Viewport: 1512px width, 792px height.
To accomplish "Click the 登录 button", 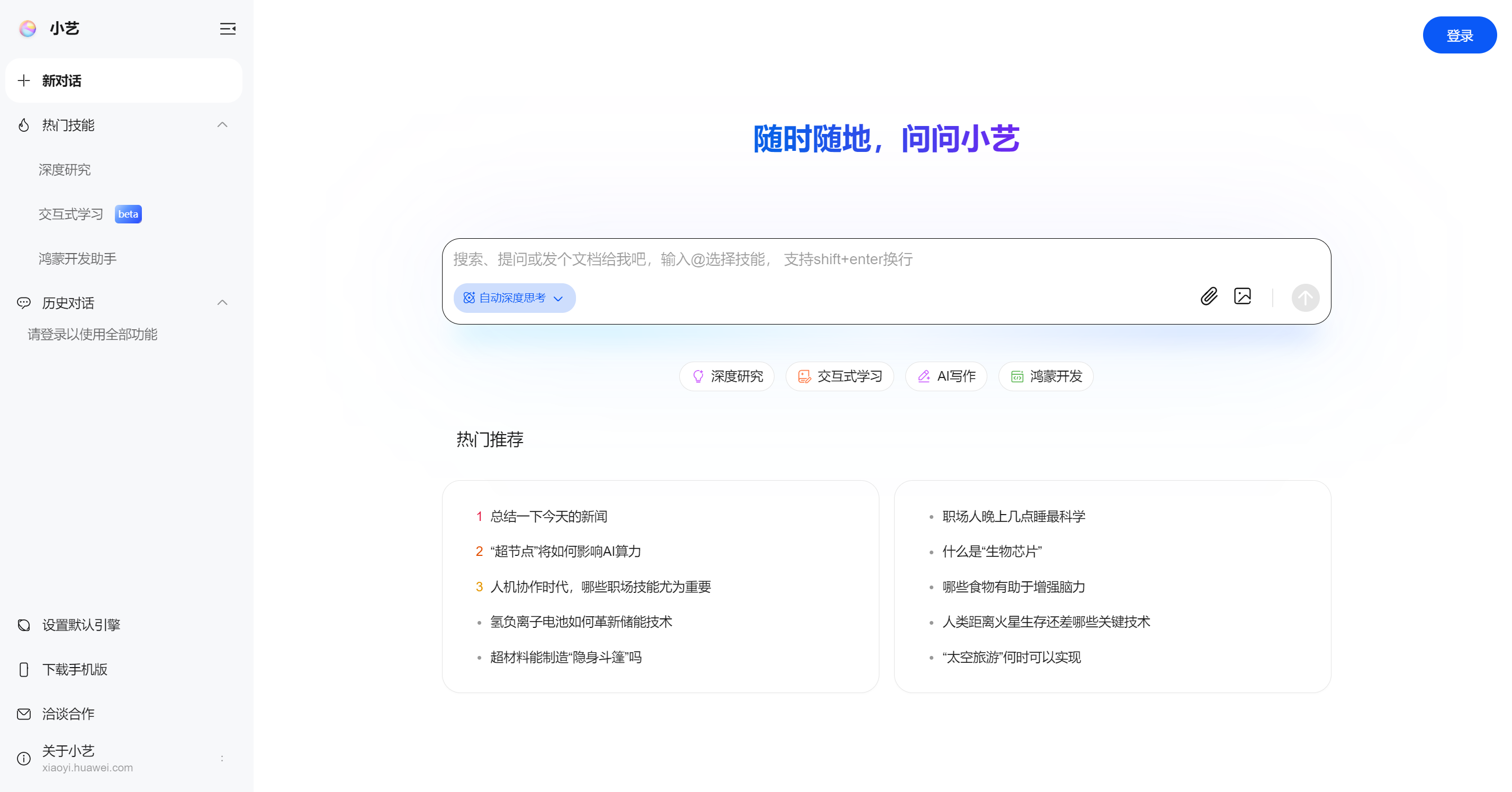I will click(x=1459, y=34).
